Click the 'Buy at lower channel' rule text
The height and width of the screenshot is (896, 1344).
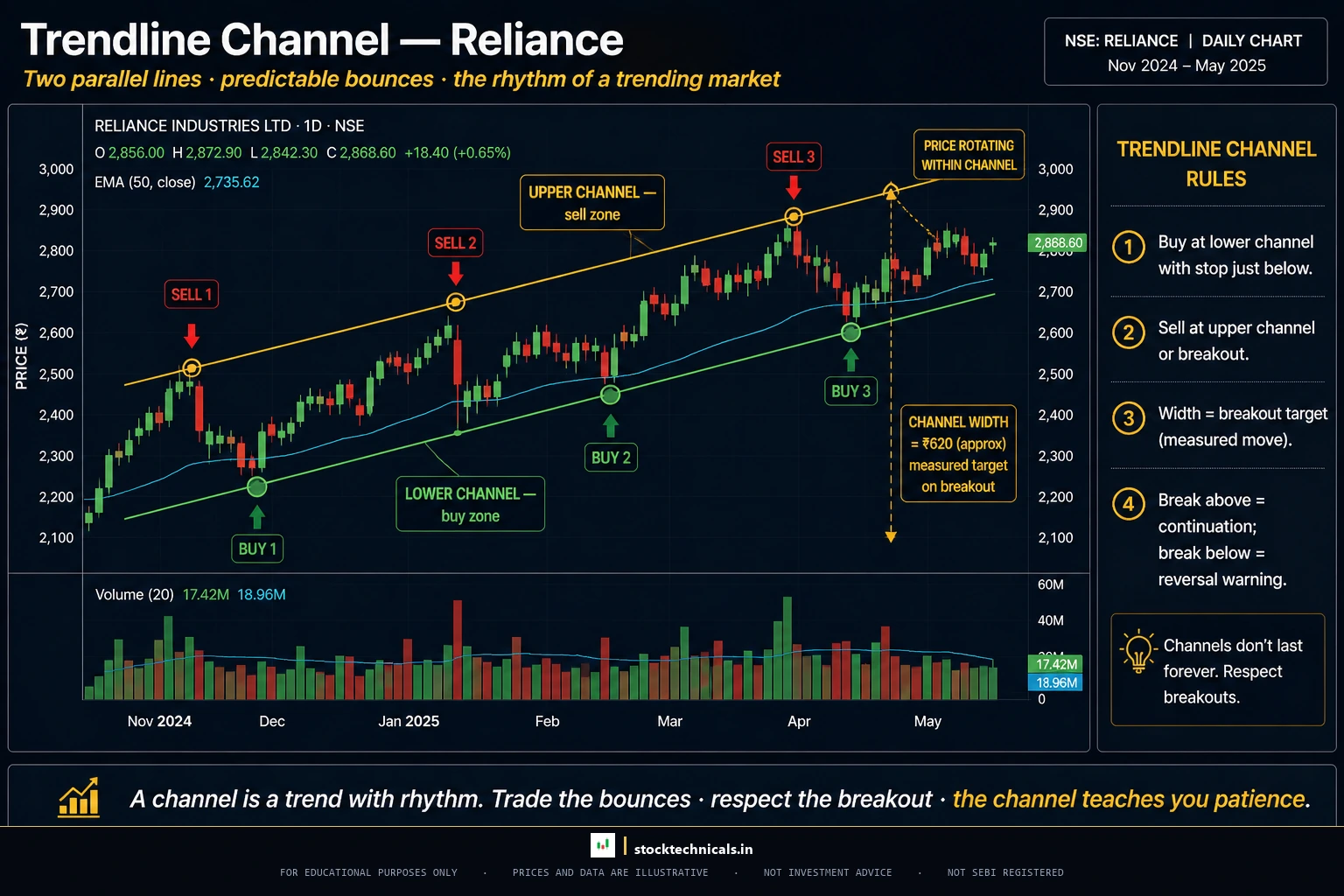tap(1235, 255)
